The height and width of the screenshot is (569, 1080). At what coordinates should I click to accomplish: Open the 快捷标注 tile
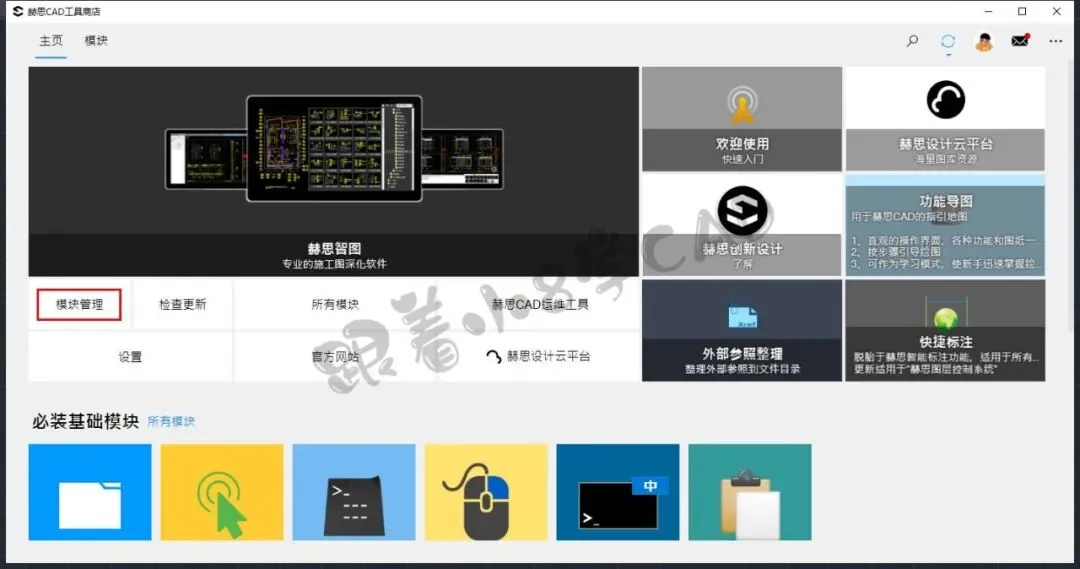pos(945,330)
